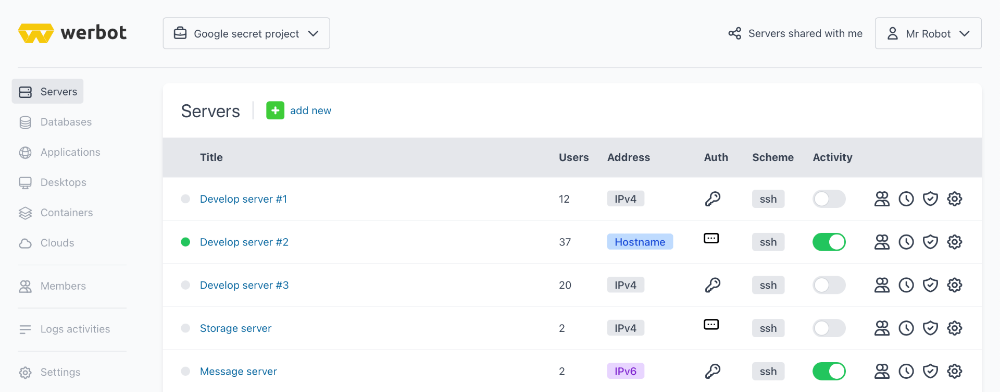Open the Storage server link

pos(235,328)
